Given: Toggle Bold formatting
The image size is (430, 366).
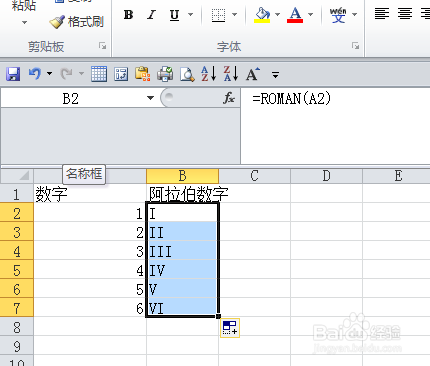Looking at the screenshot, I should click(x=128, y=15).
